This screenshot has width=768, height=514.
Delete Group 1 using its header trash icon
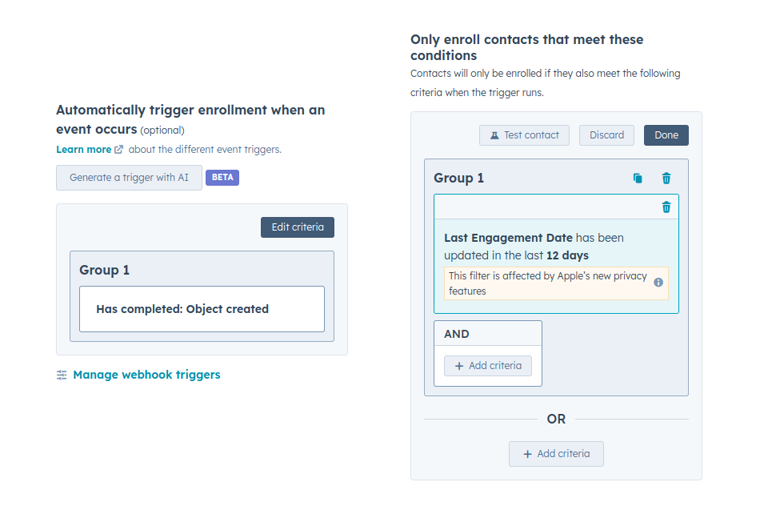(x=667, y=178)
